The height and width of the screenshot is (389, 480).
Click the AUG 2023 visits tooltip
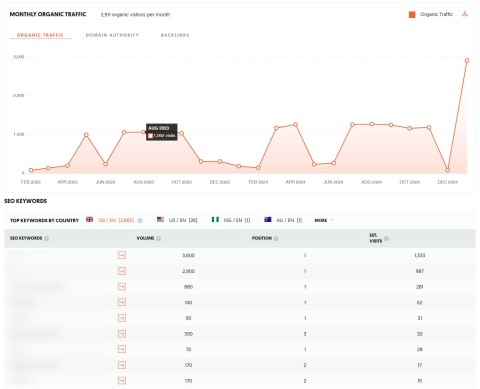click(x=162, y=132)
